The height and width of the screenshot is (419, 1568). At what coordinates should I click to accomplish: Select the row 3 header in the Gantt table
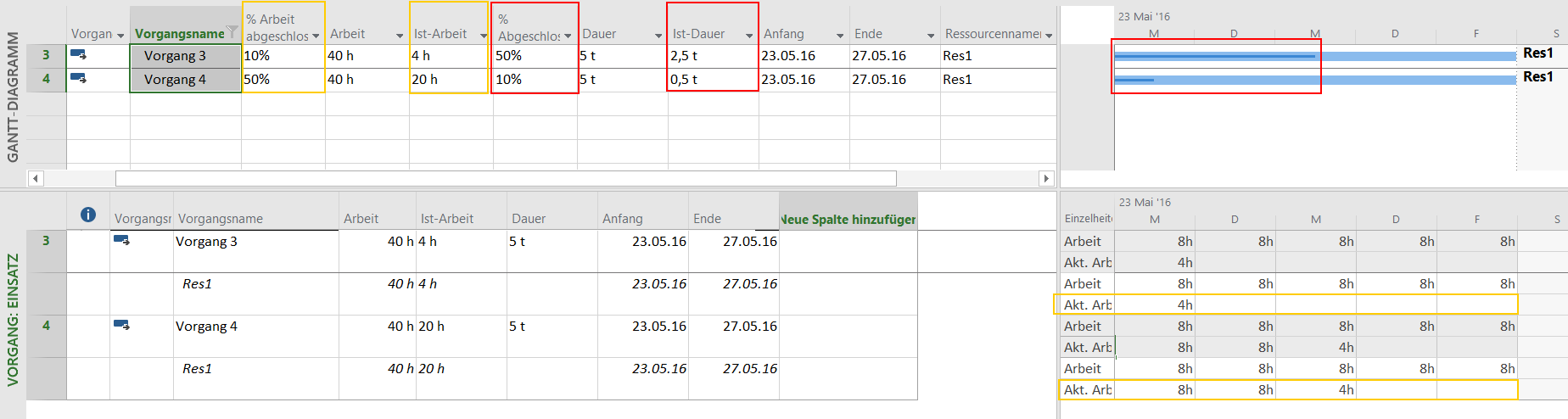(46, 55)
